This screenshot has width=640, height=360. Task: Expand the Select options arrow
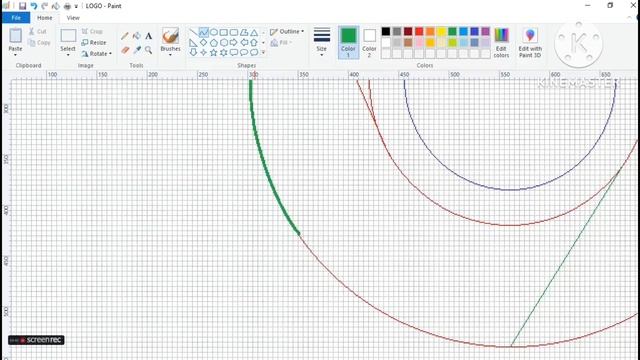(x=68, y=55)
